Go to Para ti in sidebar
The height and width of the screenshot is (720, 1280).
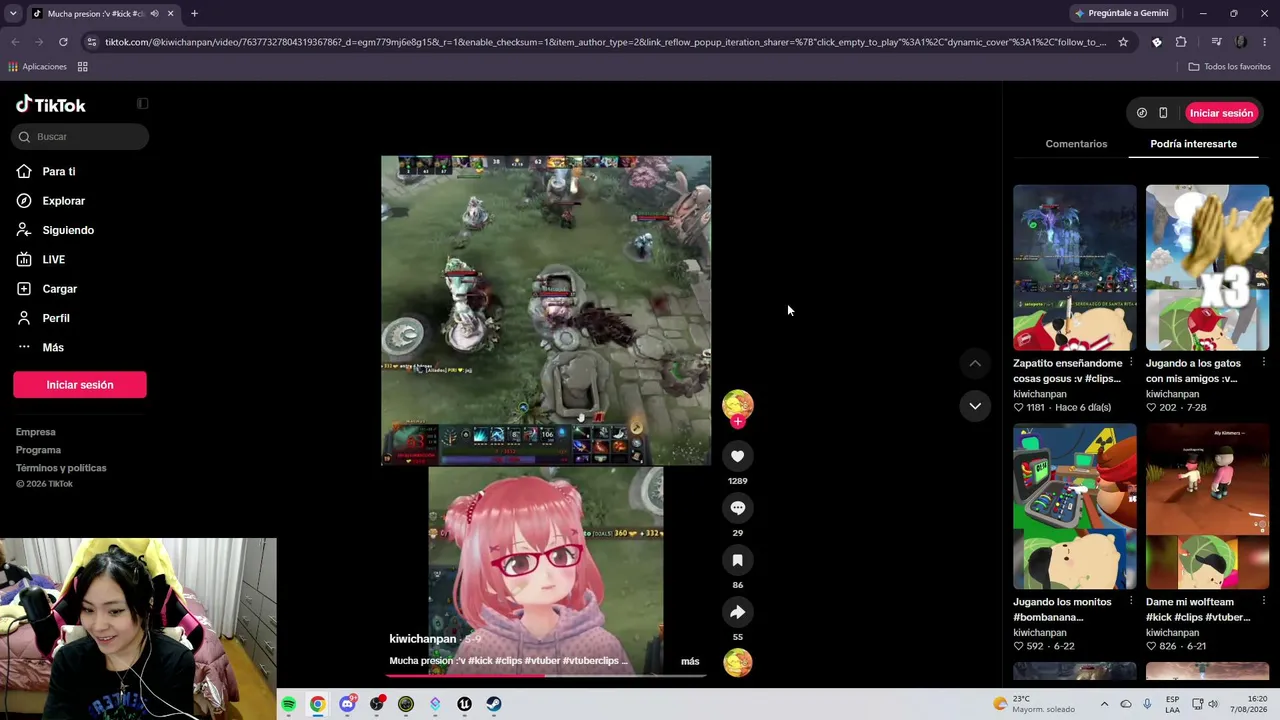coord(46,172)
